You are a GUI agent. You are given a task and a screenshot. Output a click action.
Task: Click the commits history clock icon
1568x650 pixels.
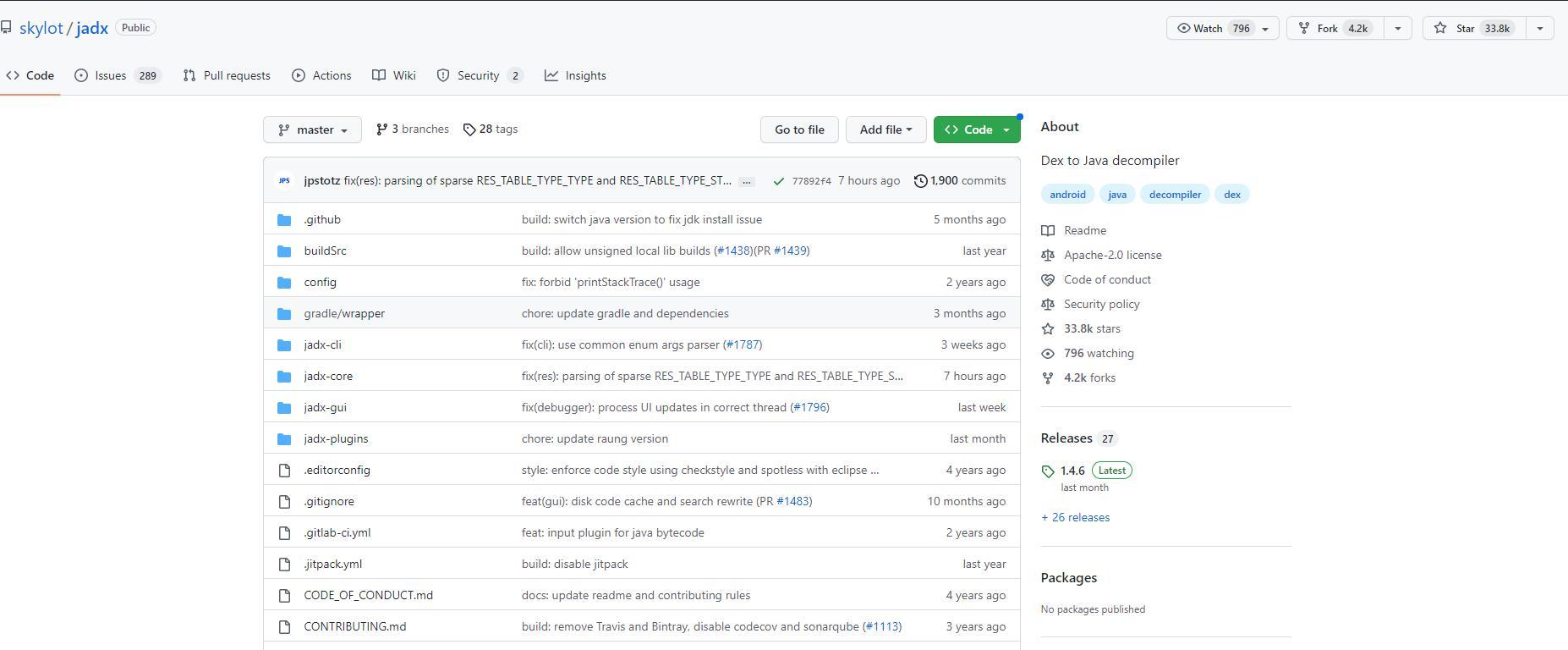920,181
